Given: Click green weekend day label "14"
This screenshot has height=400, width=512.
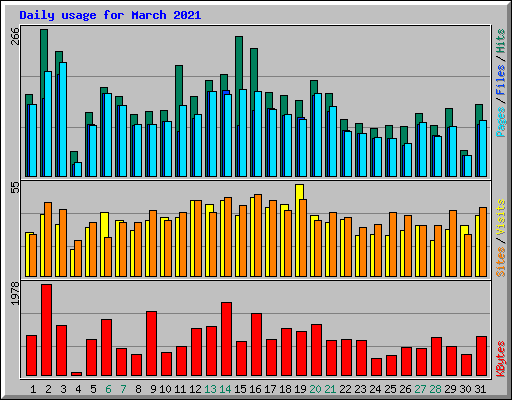Looking at the screenshot, I should click(225, 389).
